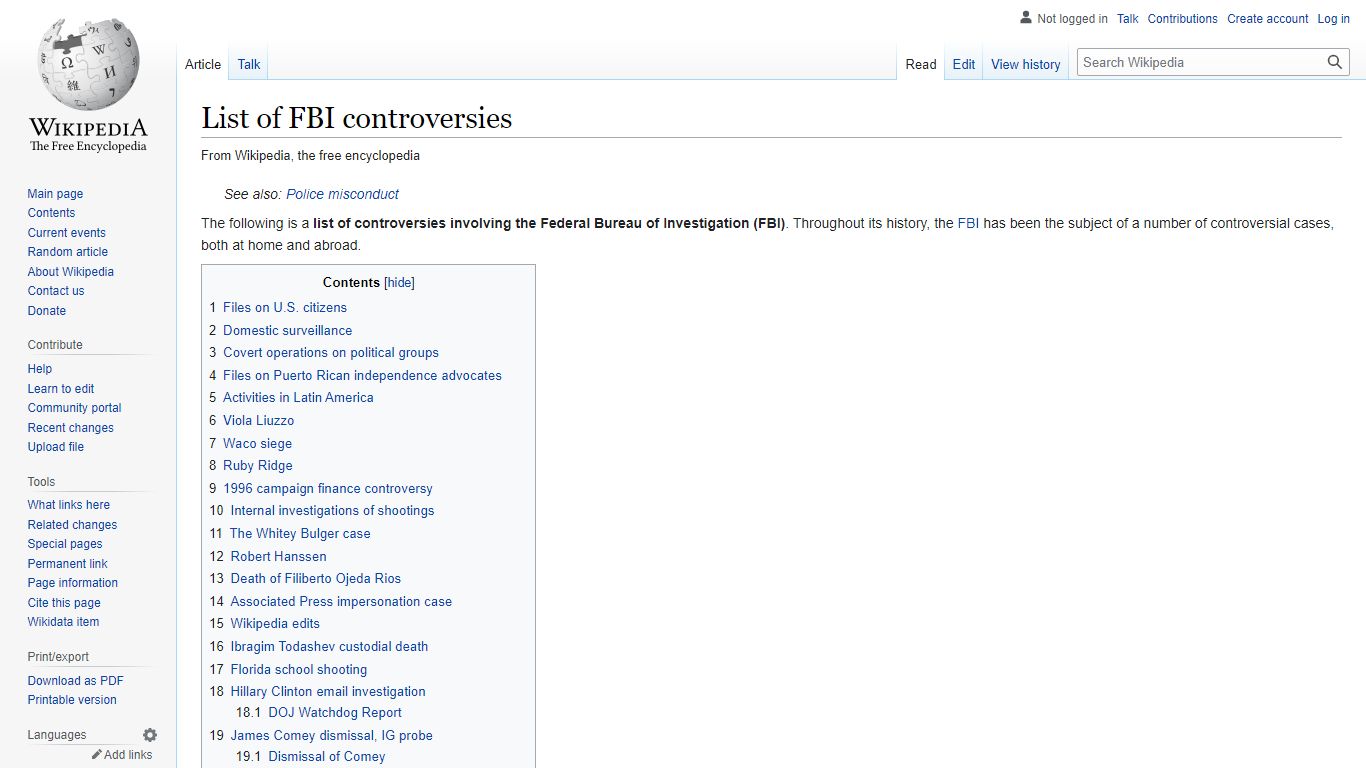Jump to Robert Hanssen section
This screenshot has width=1366, height=768.
pyautogui.click(x=279, y=556)
